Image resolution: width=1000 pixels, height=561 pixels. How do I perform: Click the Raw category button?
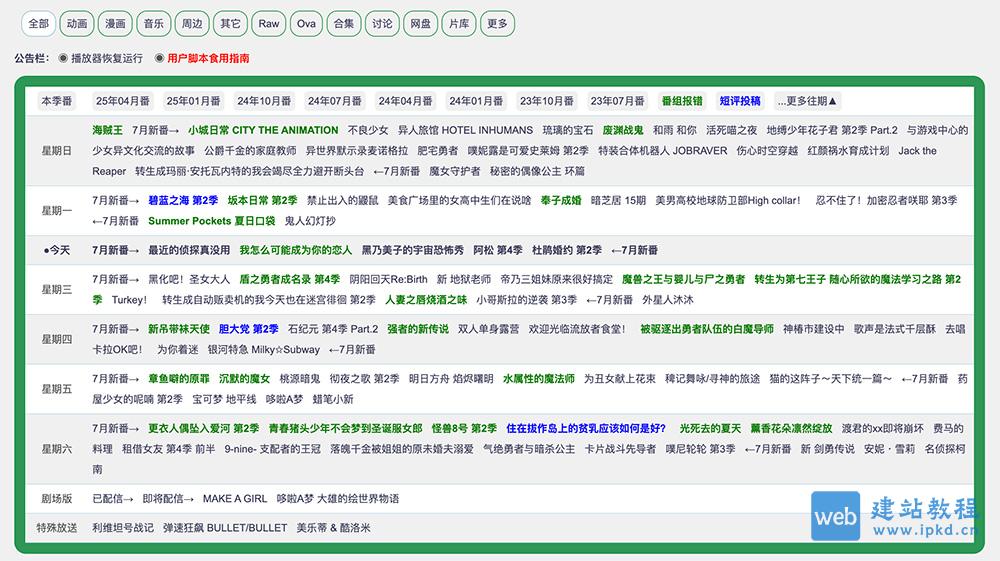268,24
